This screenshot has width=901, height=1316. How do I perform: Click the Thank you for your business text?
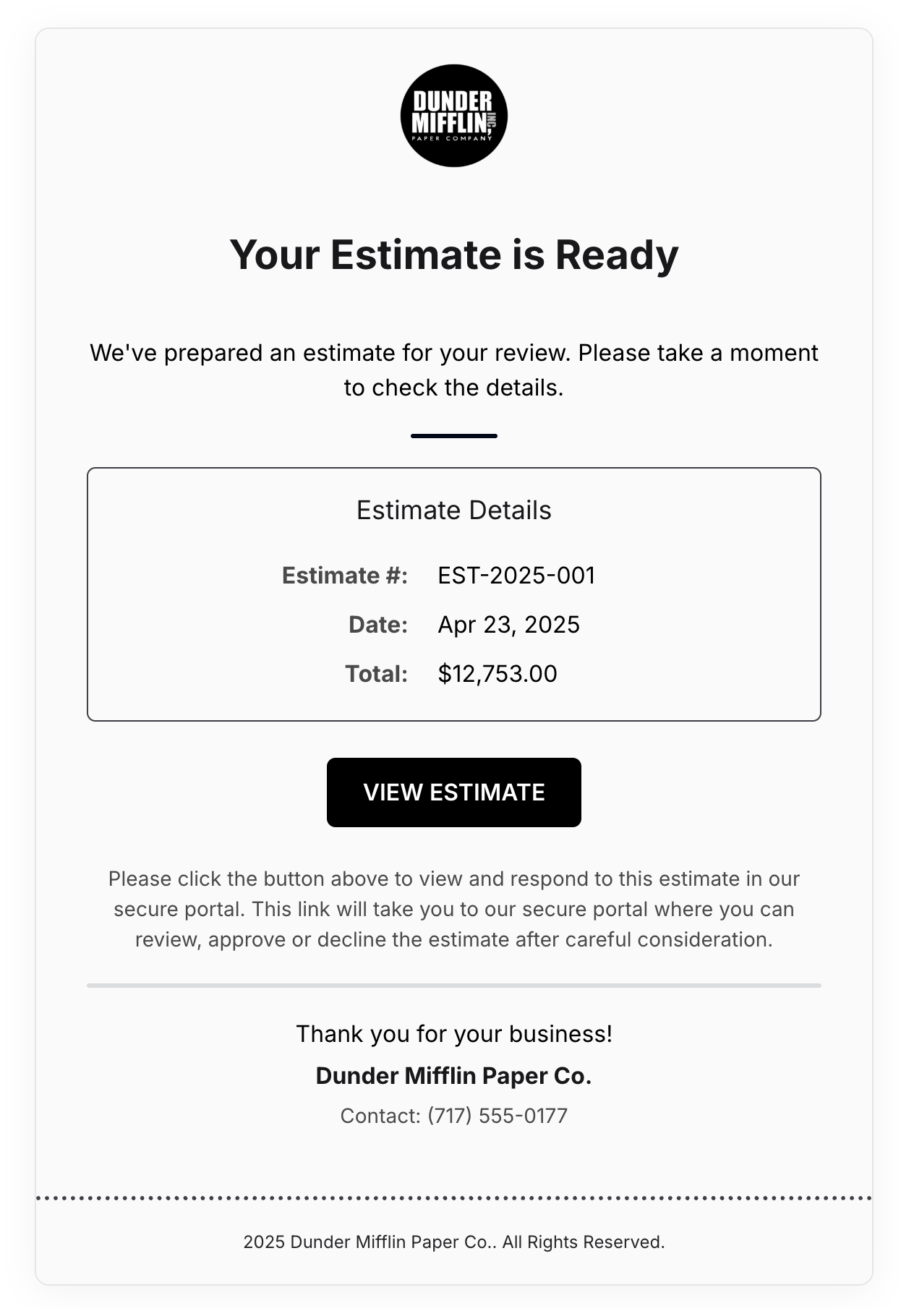click(x=454, y=1034)
